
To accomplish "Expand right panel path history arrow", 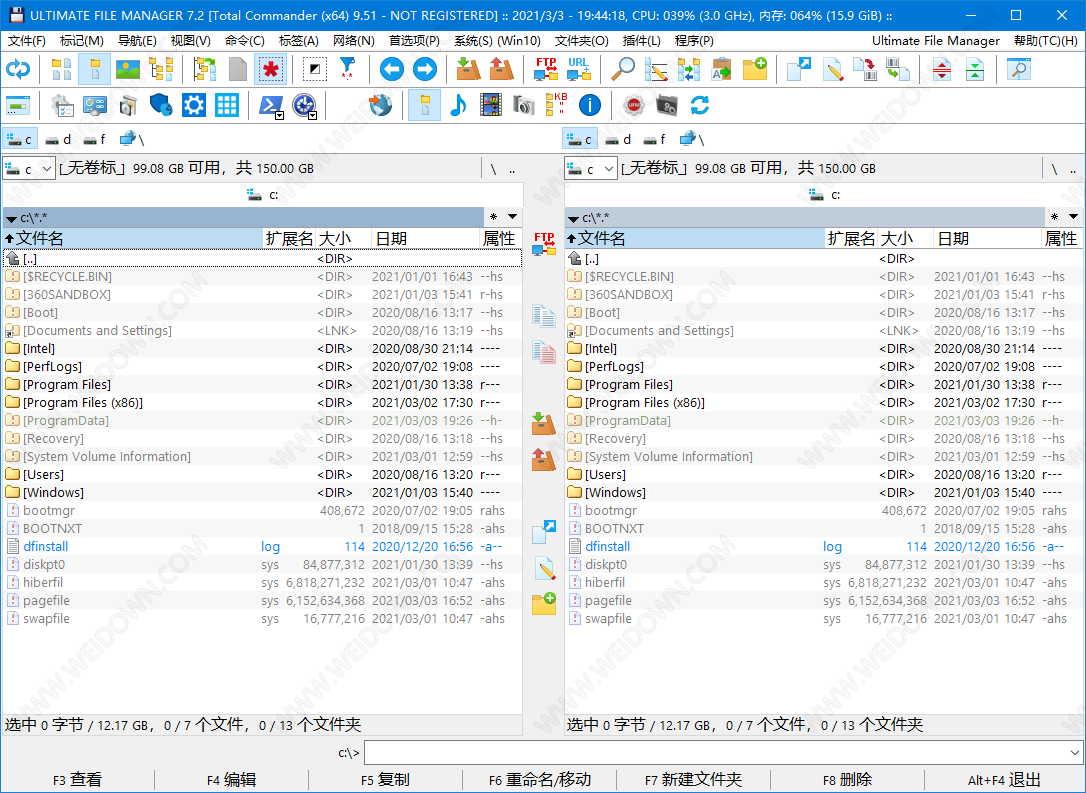I will [1074, 217].
